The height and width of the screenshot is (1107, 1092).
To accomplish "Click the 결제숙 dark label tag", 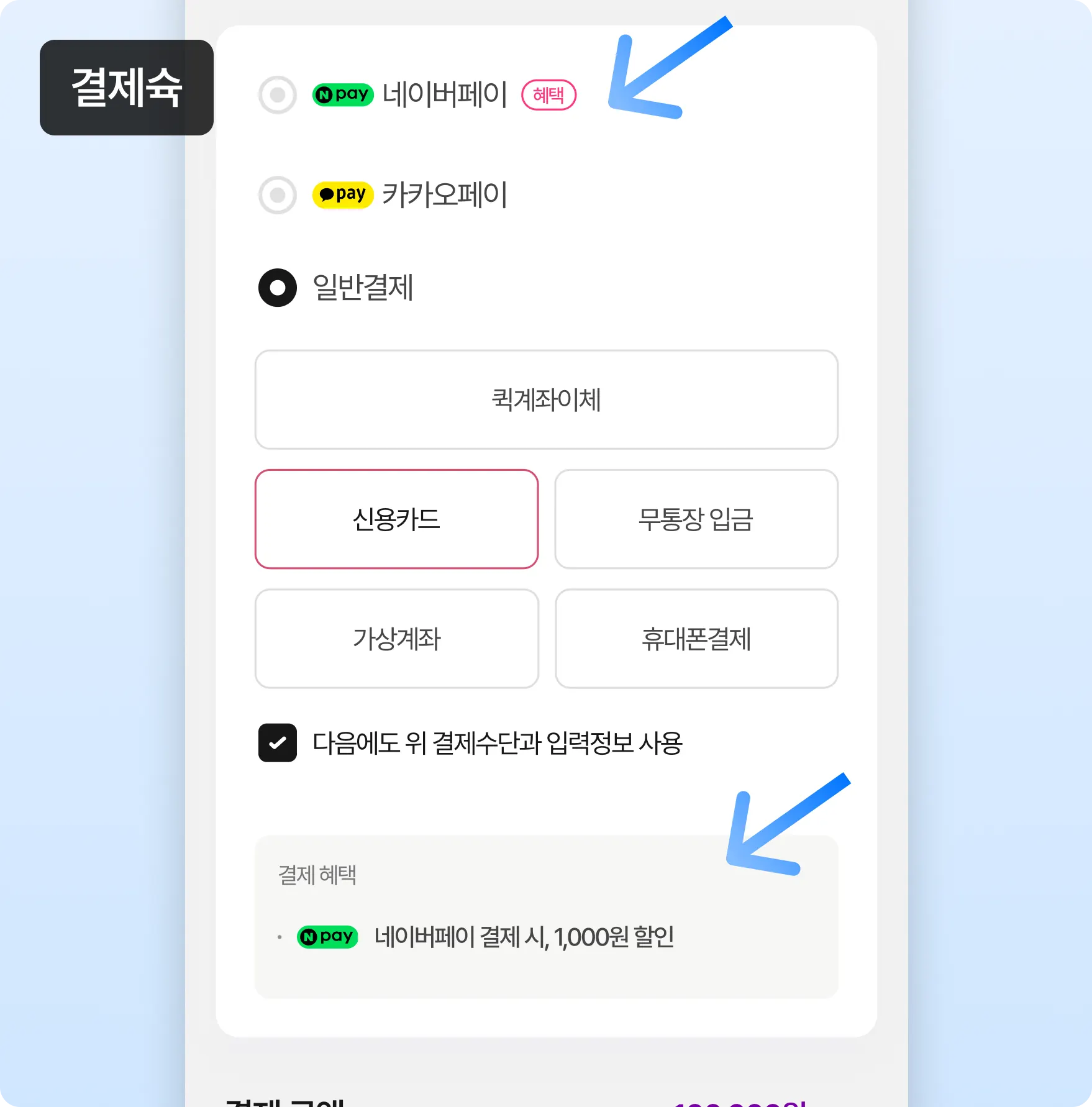I will coord(127,88).
